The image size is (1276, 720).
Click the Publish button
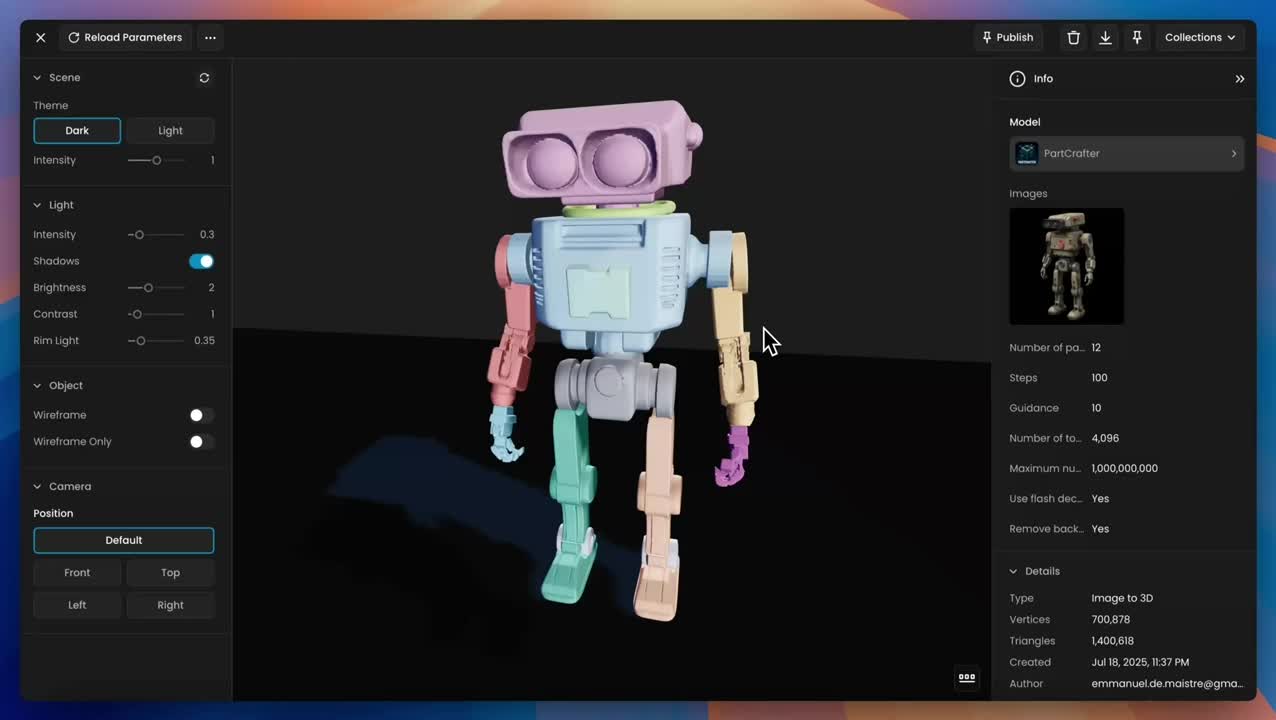(x=1008, y=37)
